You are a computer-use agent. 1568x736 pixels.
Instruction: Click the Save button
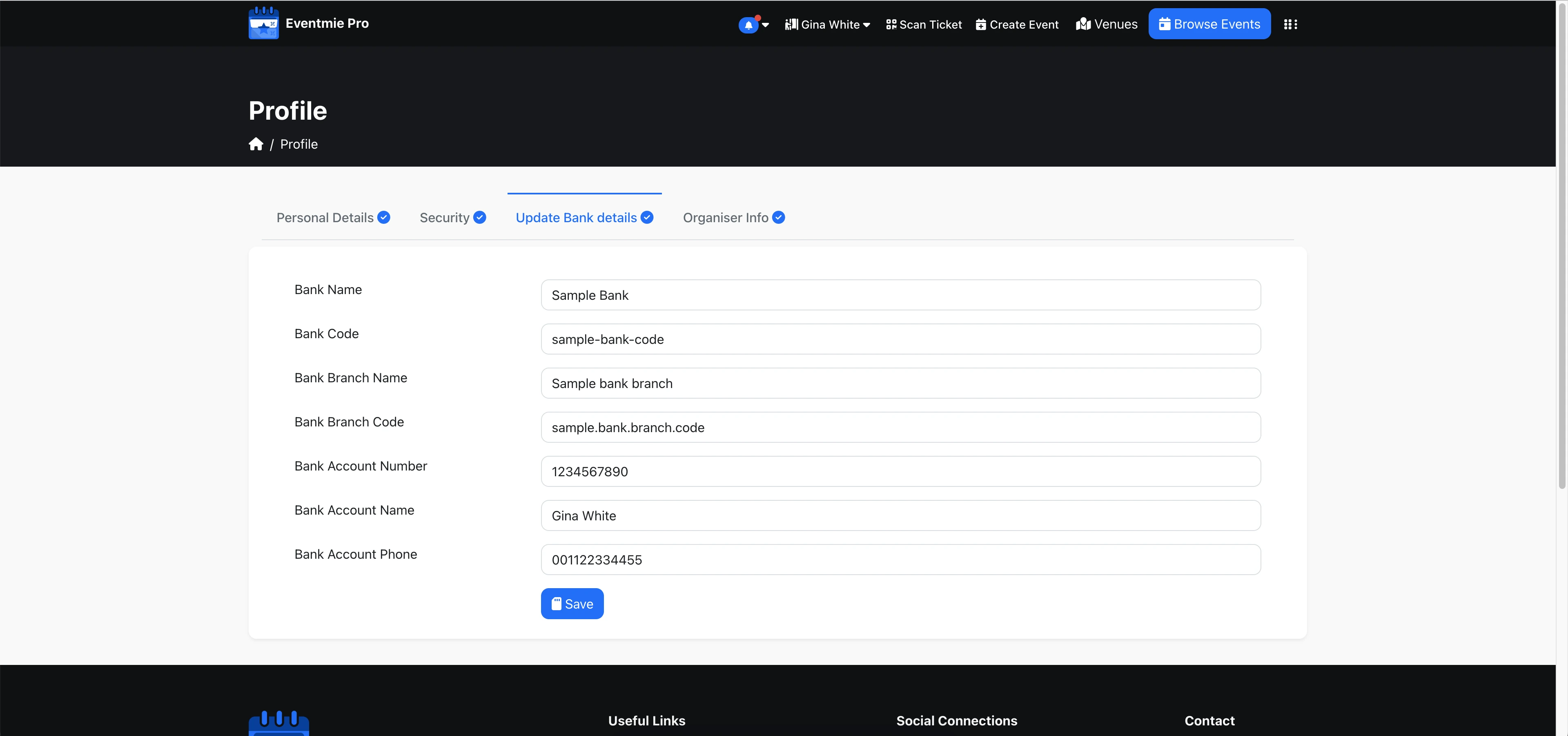tap(572, 603)
